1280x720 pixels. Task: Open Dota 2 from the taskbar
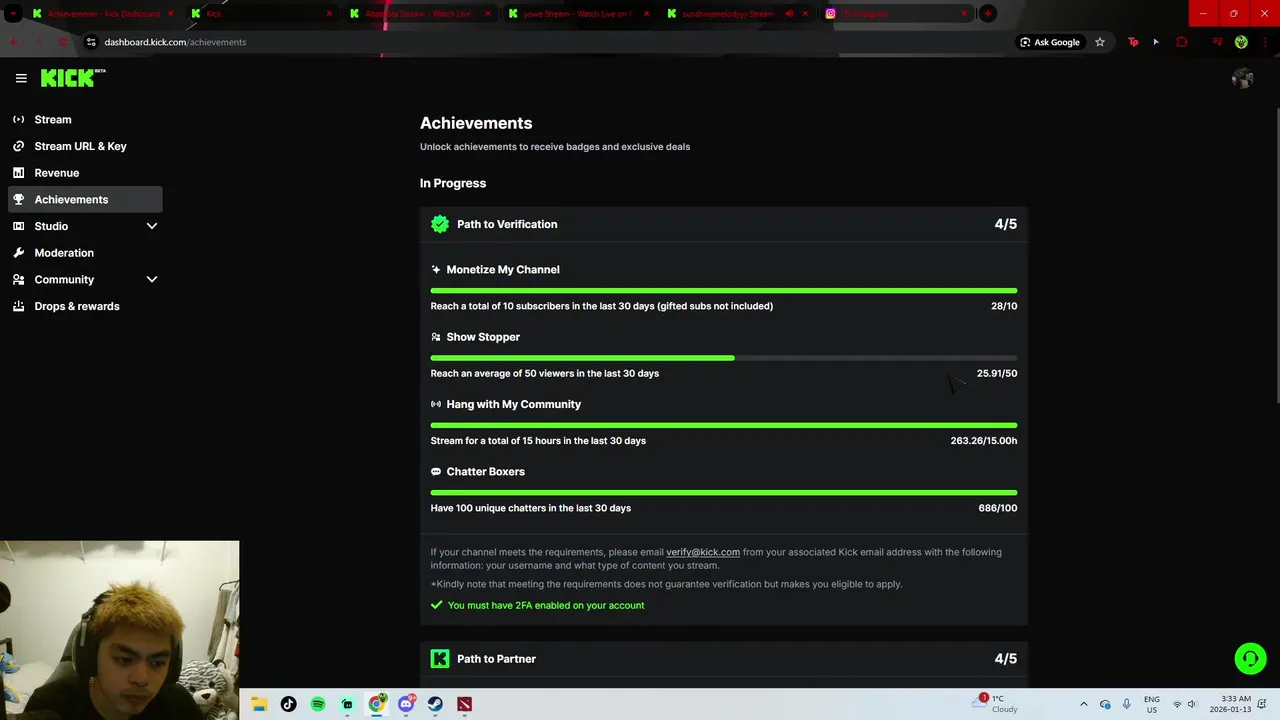click(465, 704)
